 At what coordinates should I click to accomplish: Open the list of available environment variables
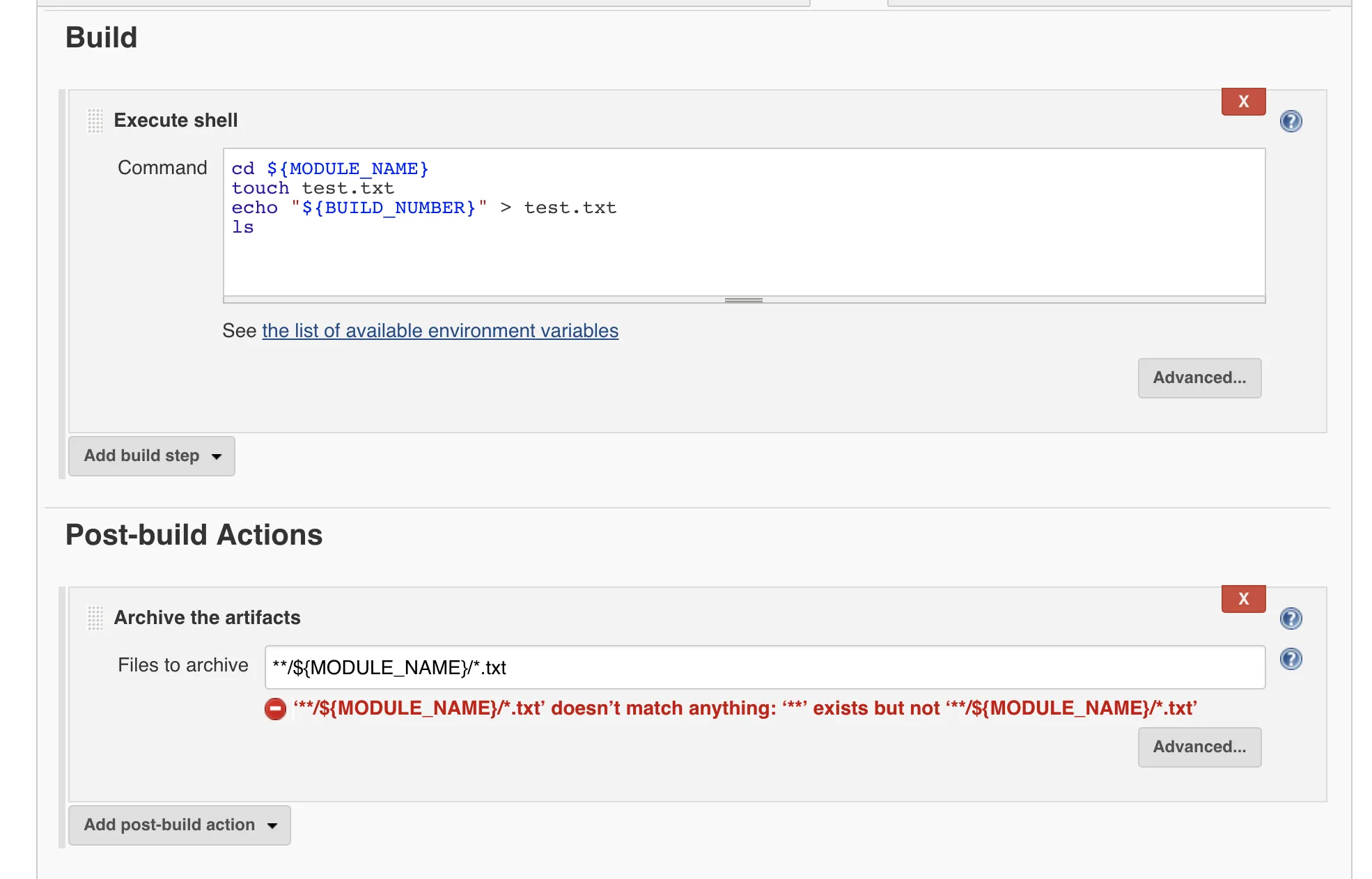[x=439, y=331]
